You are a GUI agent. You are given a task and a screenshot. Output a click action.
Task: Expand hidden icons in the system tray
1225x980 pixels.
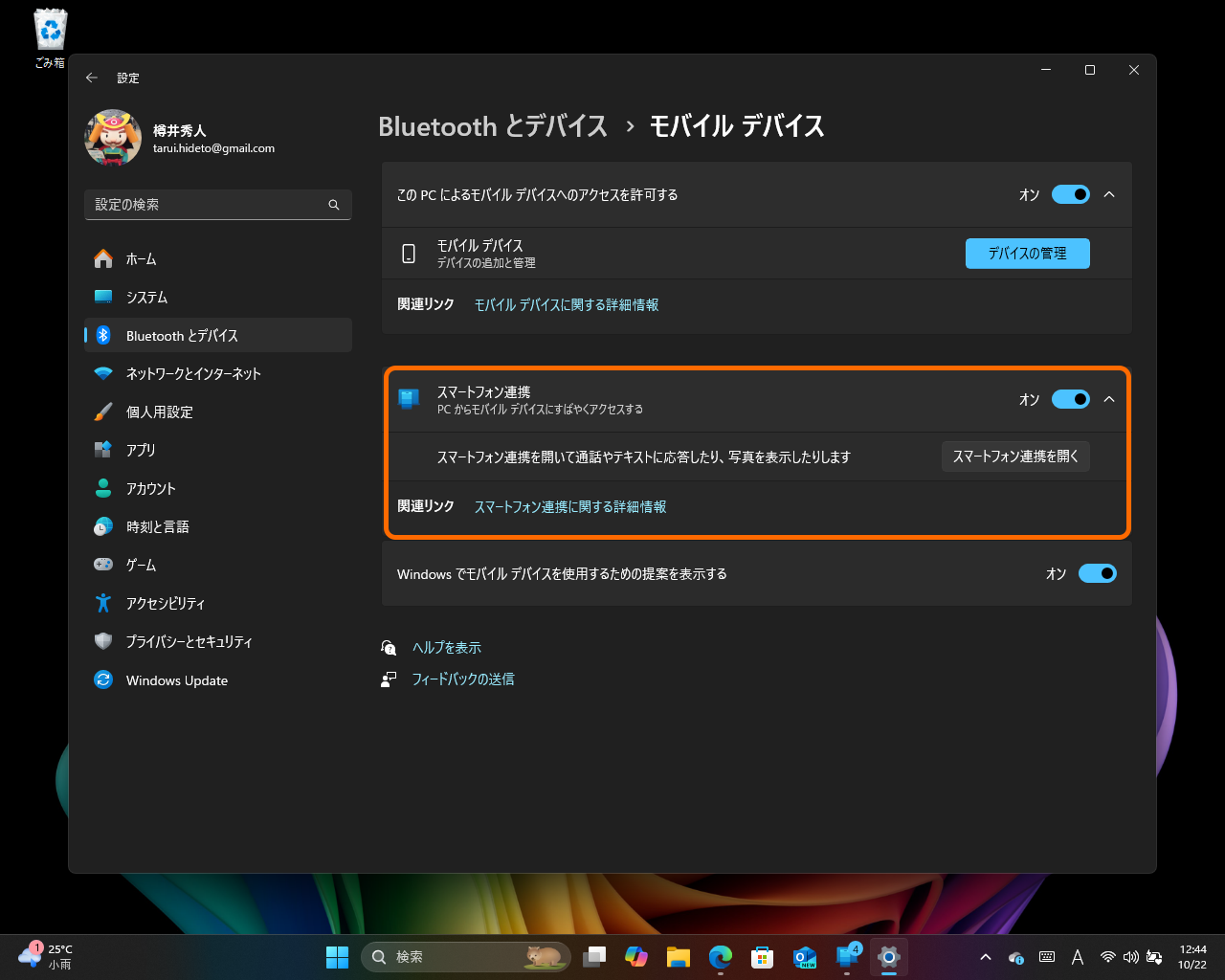click(x=985, y=956)
